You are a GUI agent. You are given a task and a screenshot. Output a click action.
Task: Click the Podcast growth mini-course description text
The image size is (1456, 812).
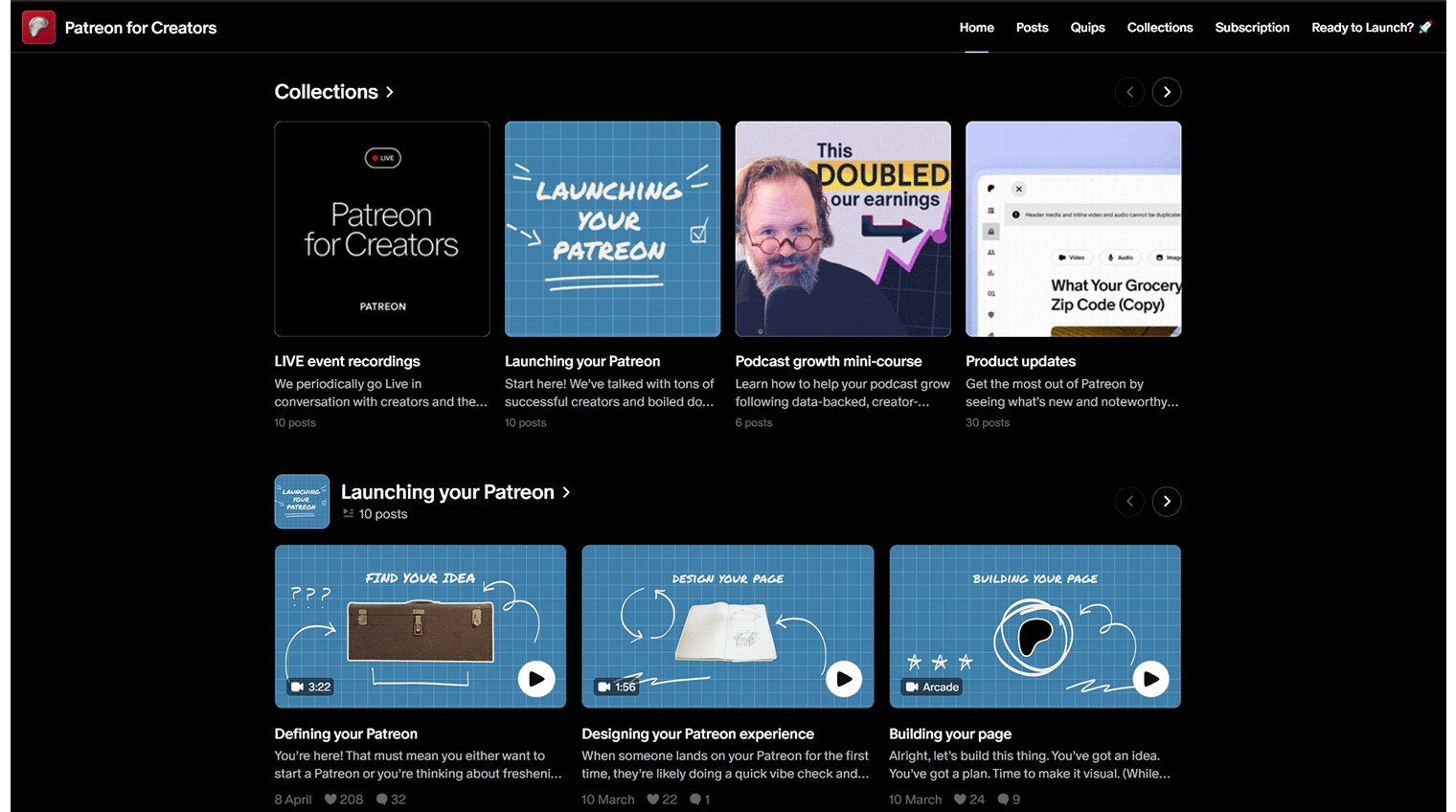(x=843, y=393)
